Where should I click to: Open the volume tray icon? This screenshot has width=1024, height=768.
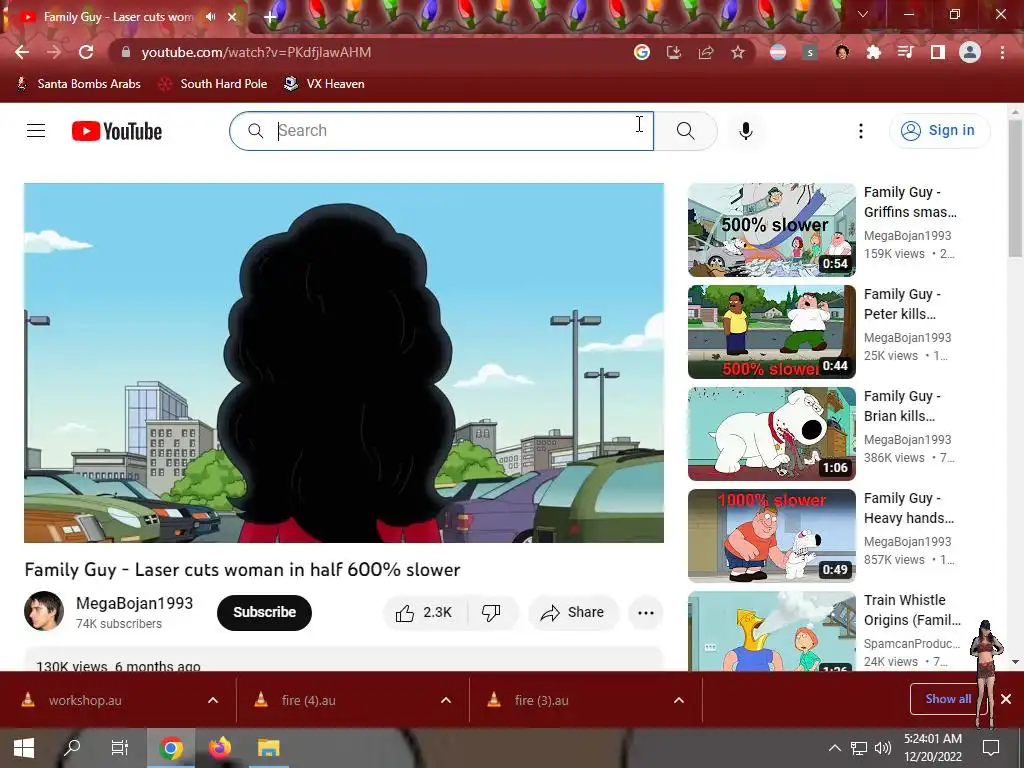click(883, 748)
